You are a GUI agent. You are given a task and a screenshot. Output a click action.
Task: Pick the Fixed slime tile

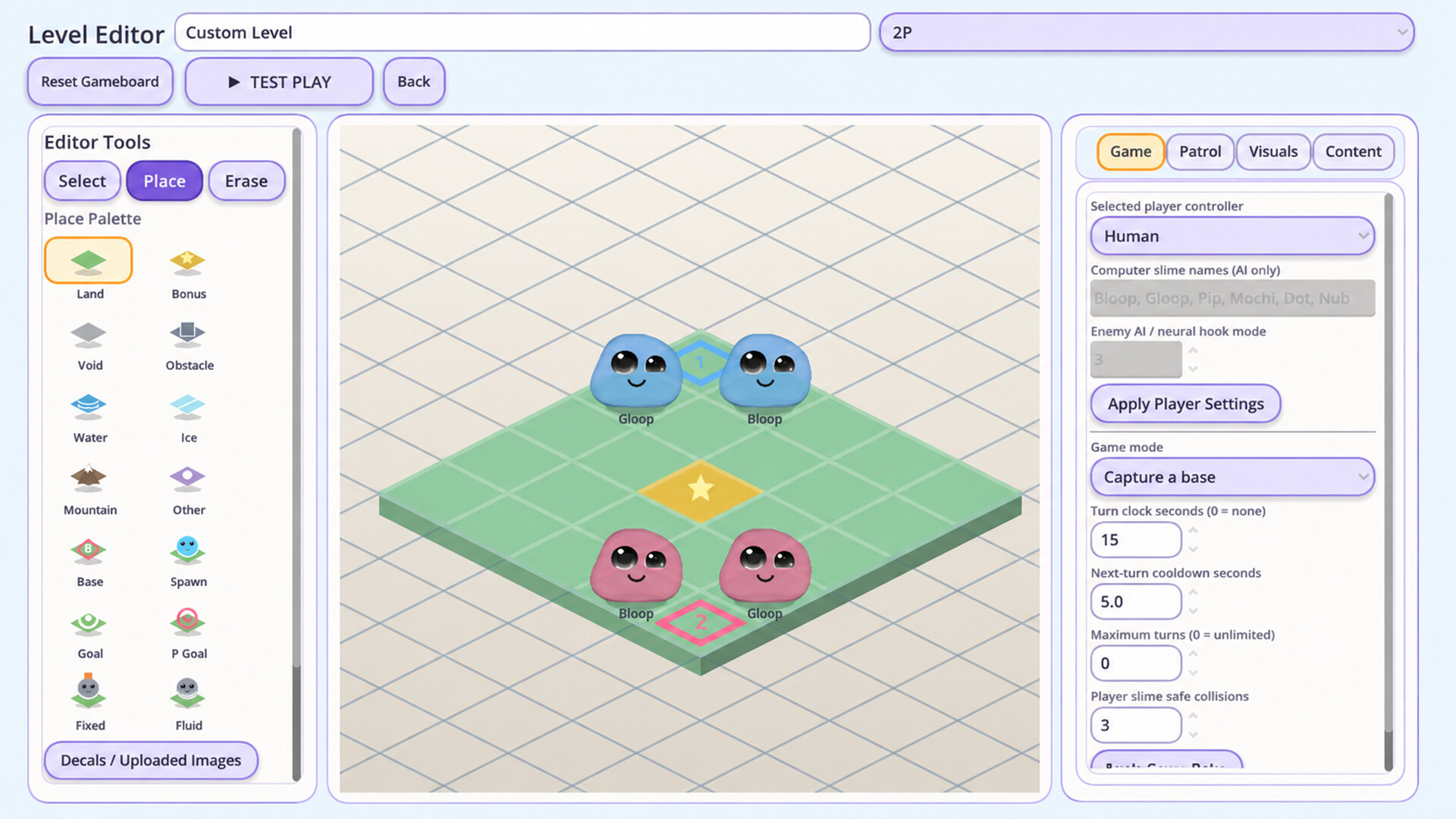pos(89,691)
